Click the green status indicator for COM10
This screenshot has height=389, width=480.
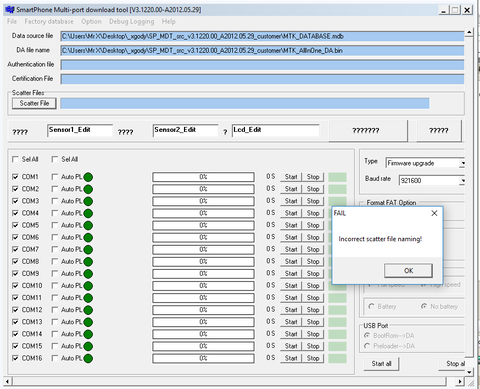click(x=88, y=286)
